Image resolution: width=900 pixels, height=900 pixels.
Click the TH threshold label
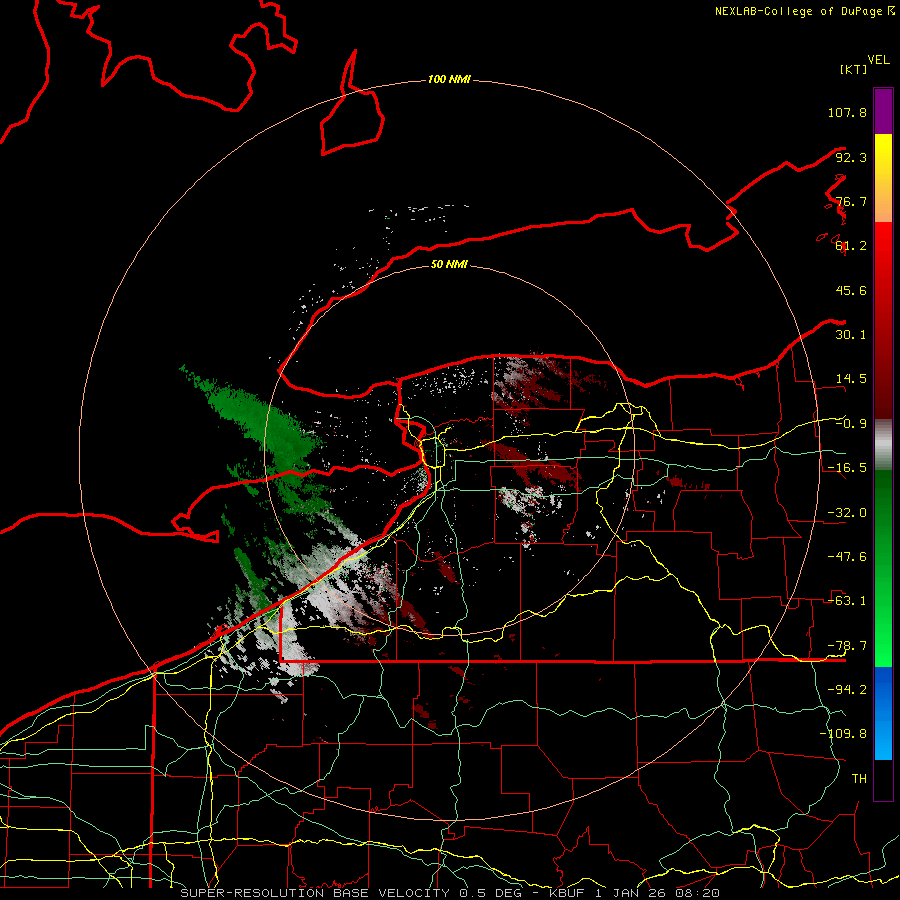pos(859,779)
